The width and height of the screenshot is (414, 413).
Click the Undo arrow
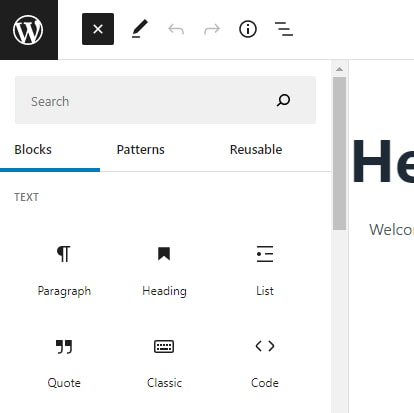coord(176,29)
